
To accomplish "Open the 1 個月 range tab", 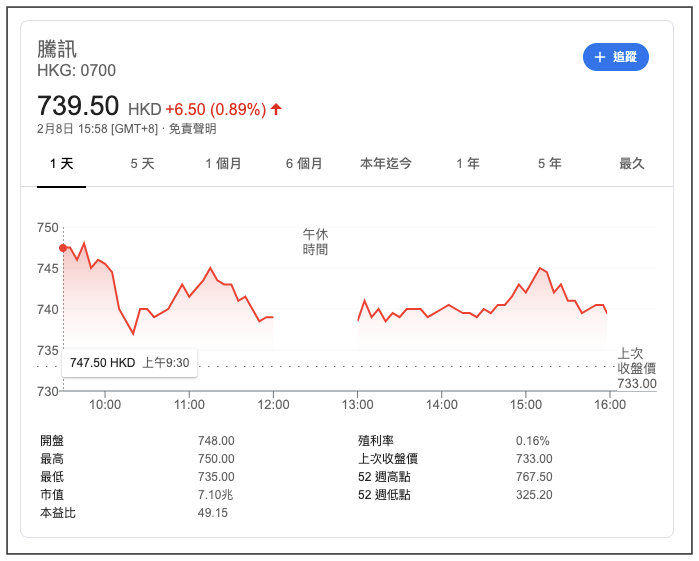I will pos(223,163).
